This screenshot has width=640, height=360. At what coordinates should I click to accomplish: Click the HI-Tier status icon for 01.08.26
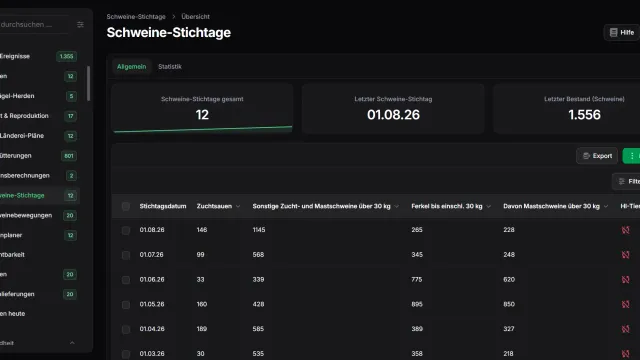click(625, 230)
